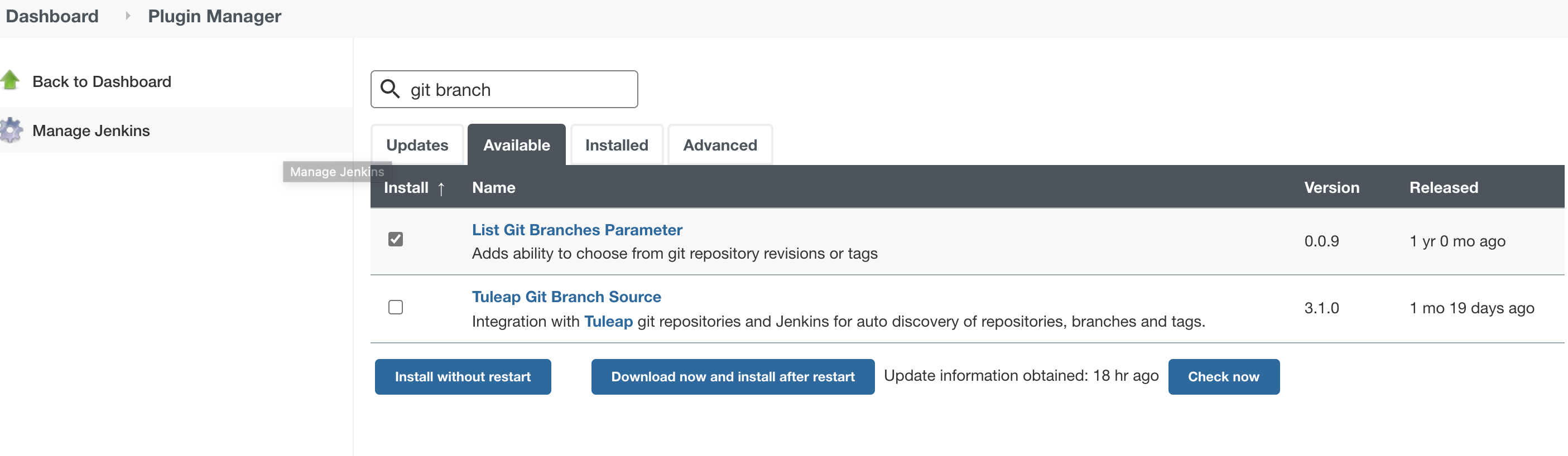Viewport: 1568px width, 456px height.
Task: Sort plugins by the Name column header
Action: [x=493, y=187]
